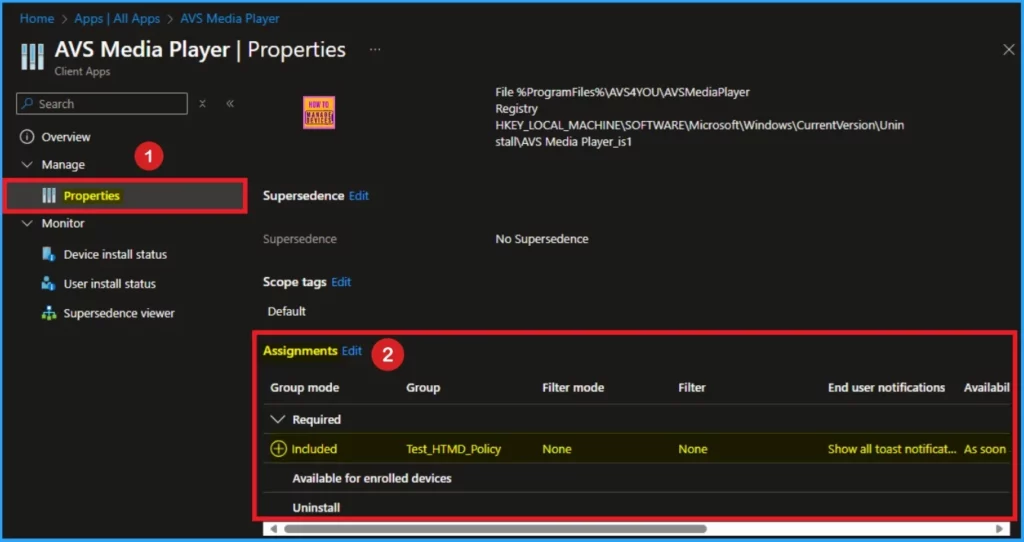Select the File detection path text
The image size is (1024, 542).
[x=622, y=92]
